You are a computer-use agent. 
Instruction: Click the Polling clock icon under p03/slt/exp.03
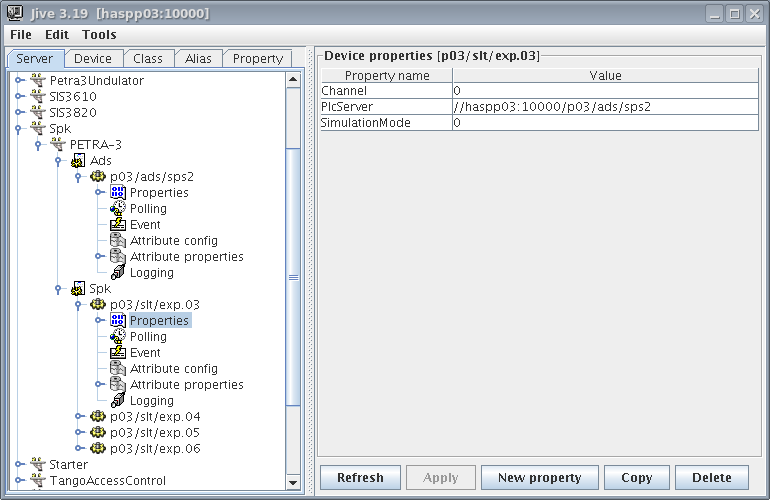118,336
